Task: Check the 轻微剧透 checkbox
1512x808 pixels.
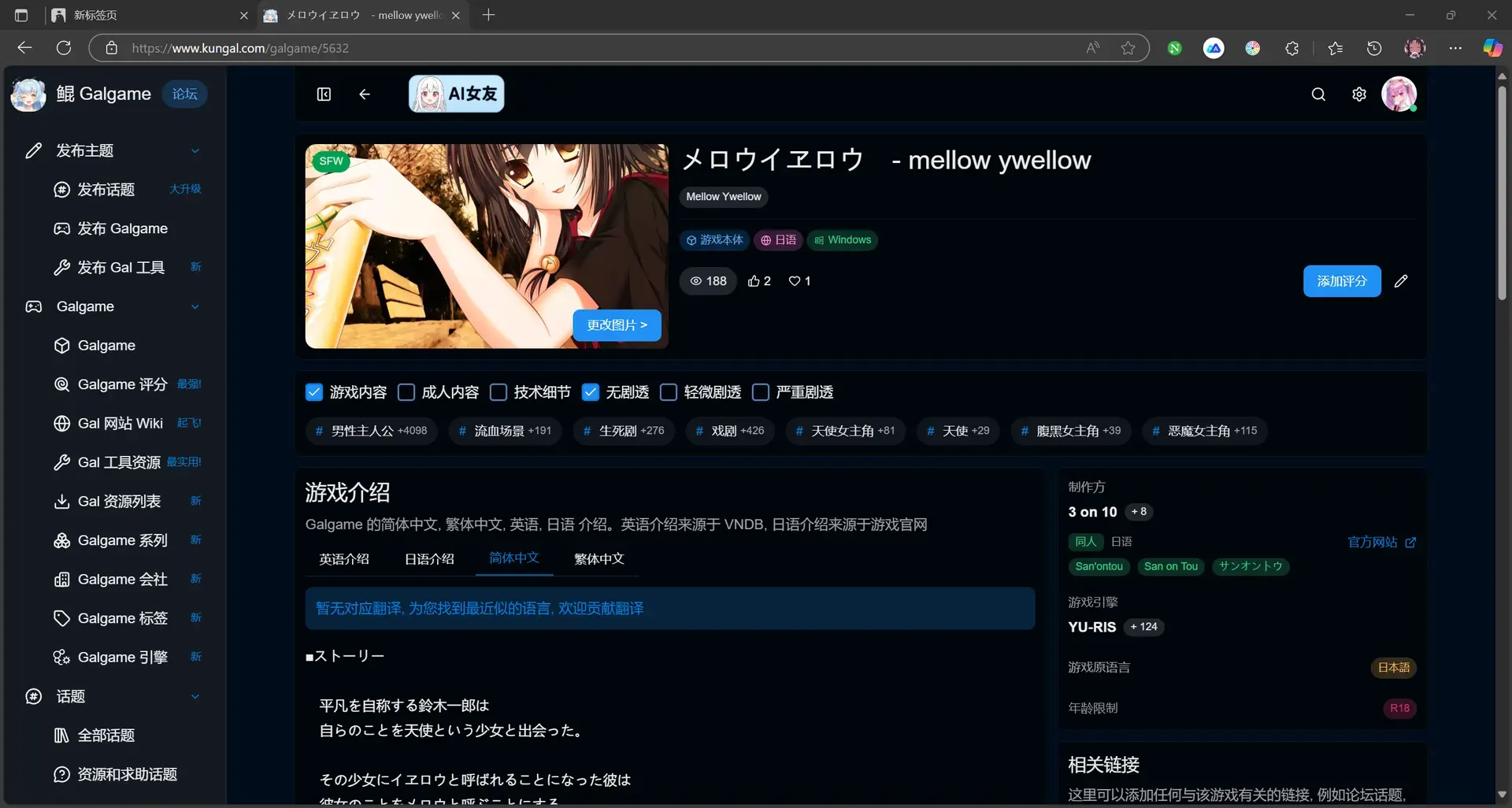Action: [x=669, y=392]
